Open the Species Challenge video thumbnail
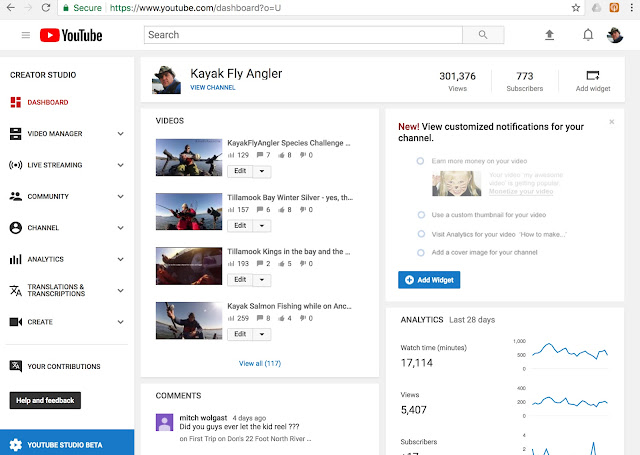The image size is (640, 455). 189,158
